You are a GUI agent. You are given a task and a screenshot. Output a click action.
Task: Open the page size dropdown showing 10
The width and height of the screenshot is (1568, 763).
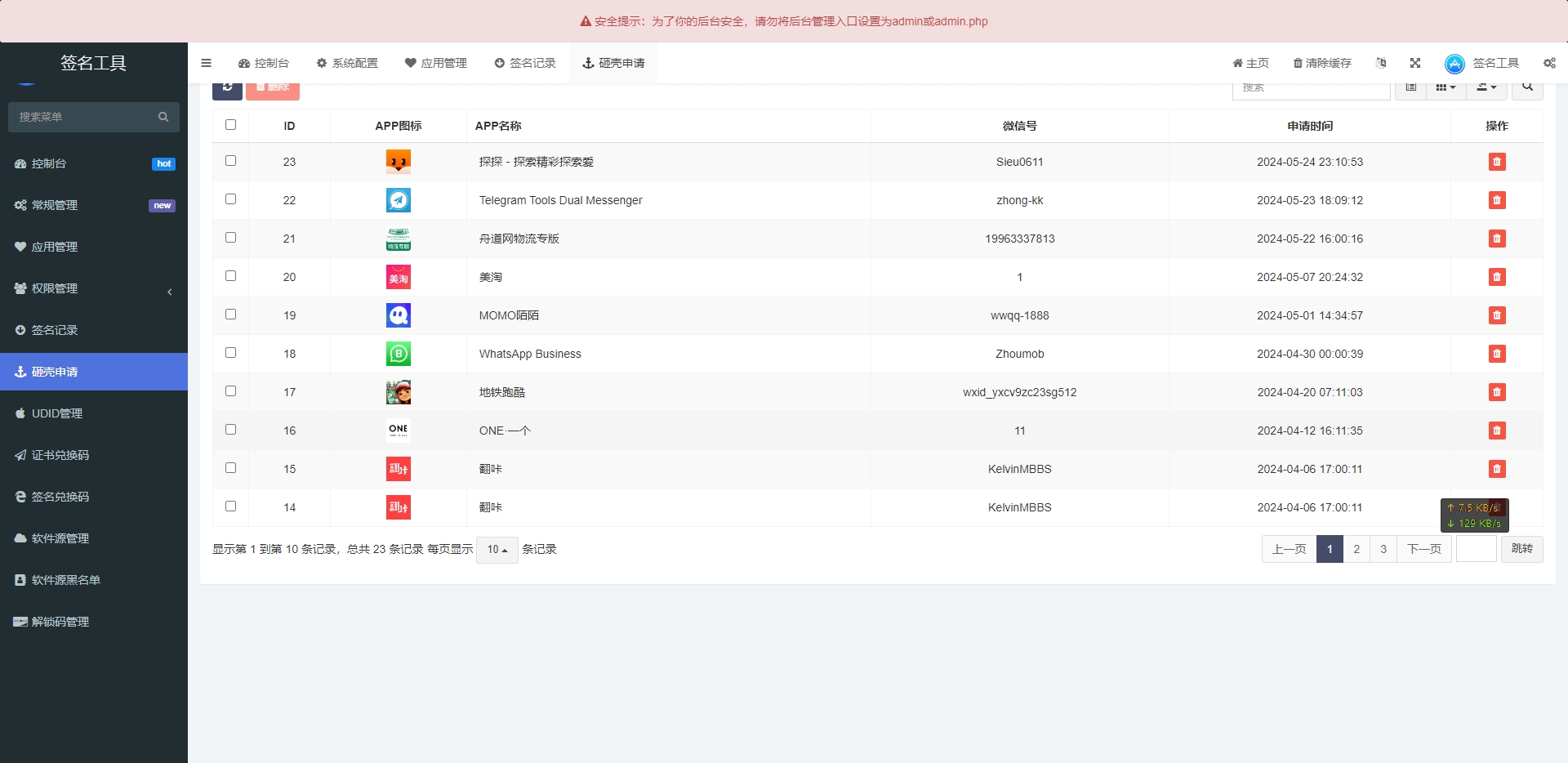(x=497, y=550)
